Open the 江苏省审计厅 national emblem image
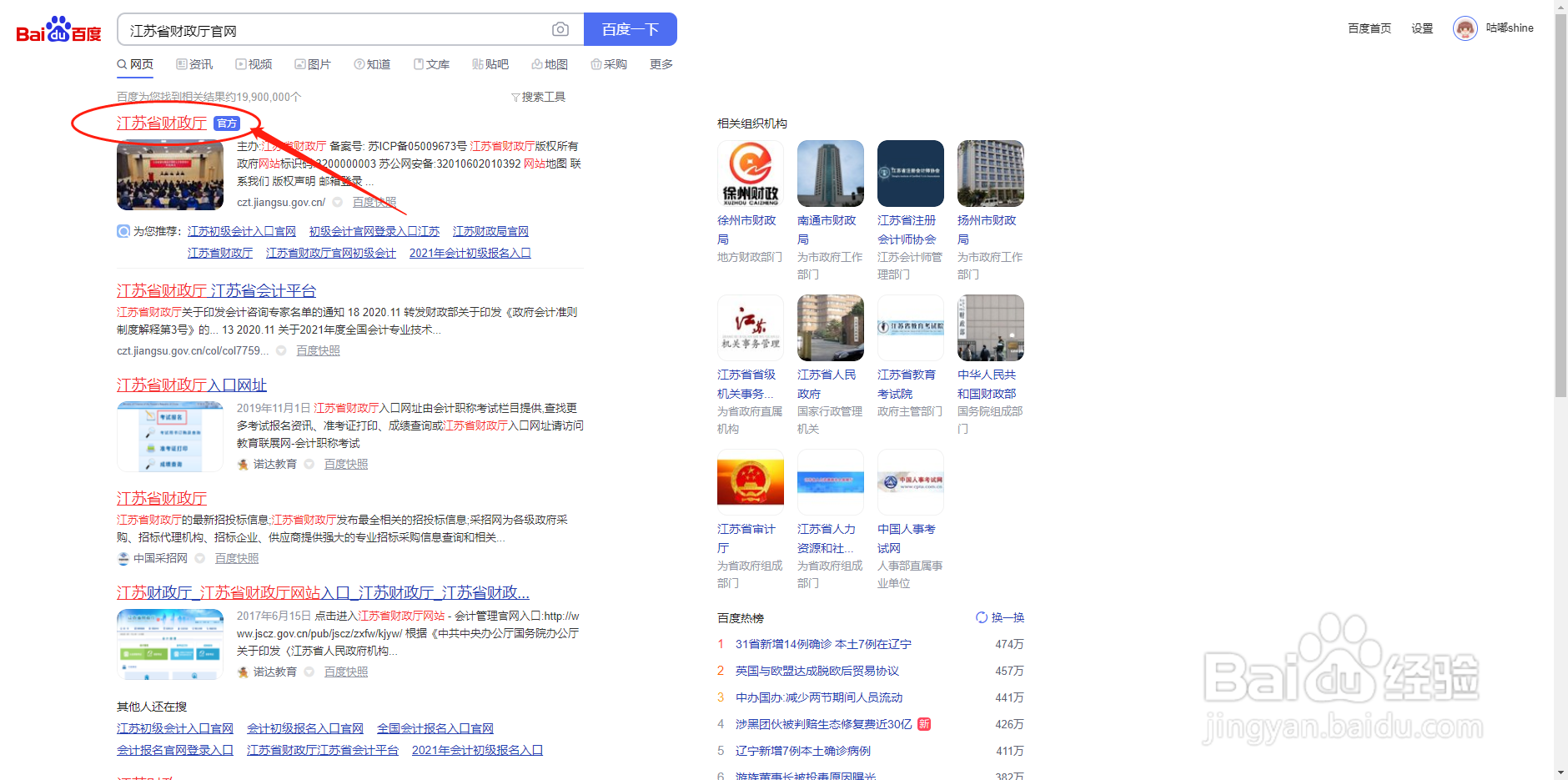Screen dimensions: 1568x780 (751, 482)
